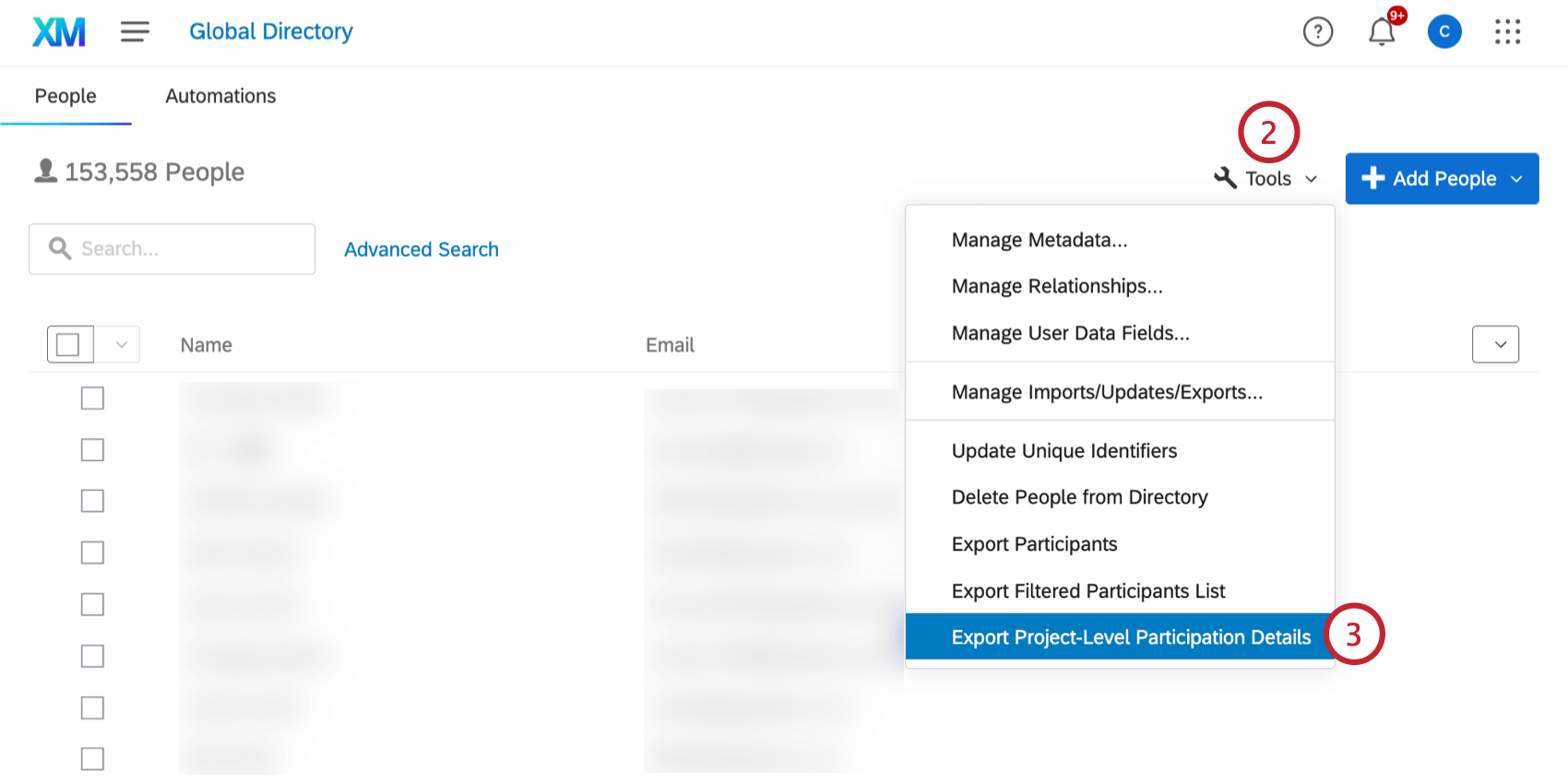Choose Manage Metadata from Tools menu

(x=1039, y=240)
